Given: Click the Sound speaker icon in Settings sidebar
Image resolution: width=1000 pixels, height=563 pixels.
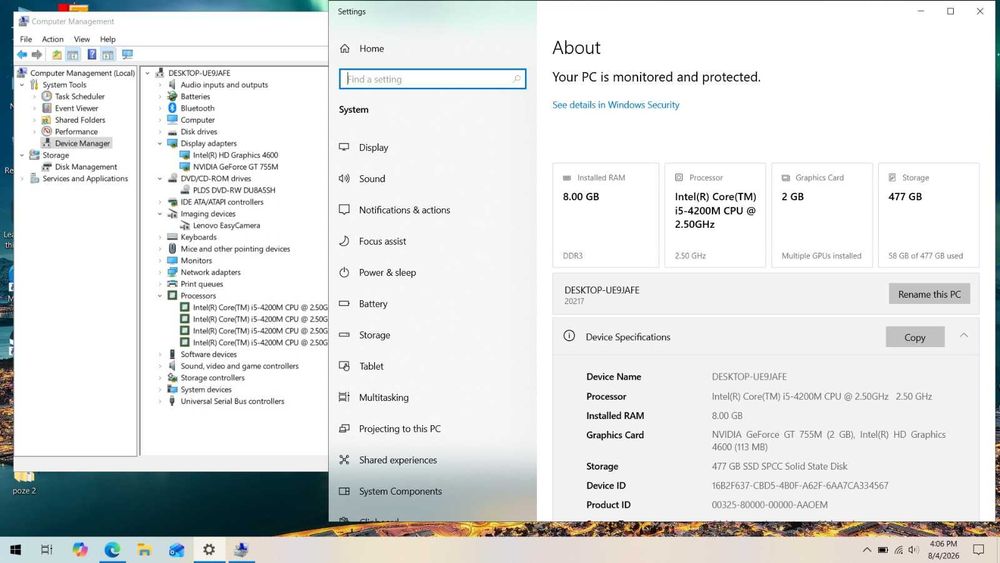Looking at the screenshot, I should pos(344,179).
